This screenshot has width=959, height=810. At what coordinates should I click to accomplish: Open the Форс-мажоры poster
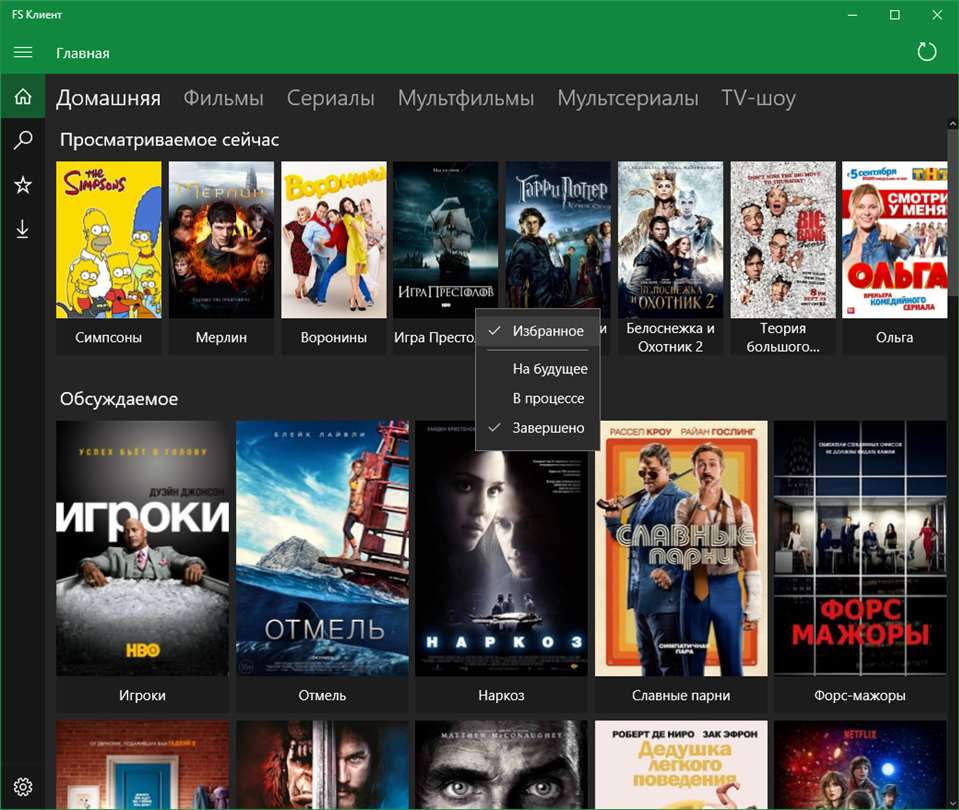point(861,548)
